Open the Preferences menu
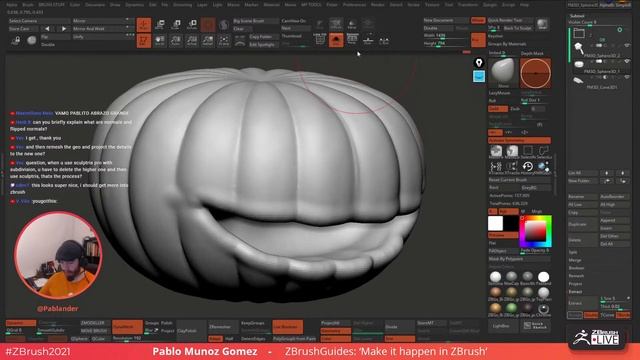This screenshot has height=360, width=640. click(354, 5)
